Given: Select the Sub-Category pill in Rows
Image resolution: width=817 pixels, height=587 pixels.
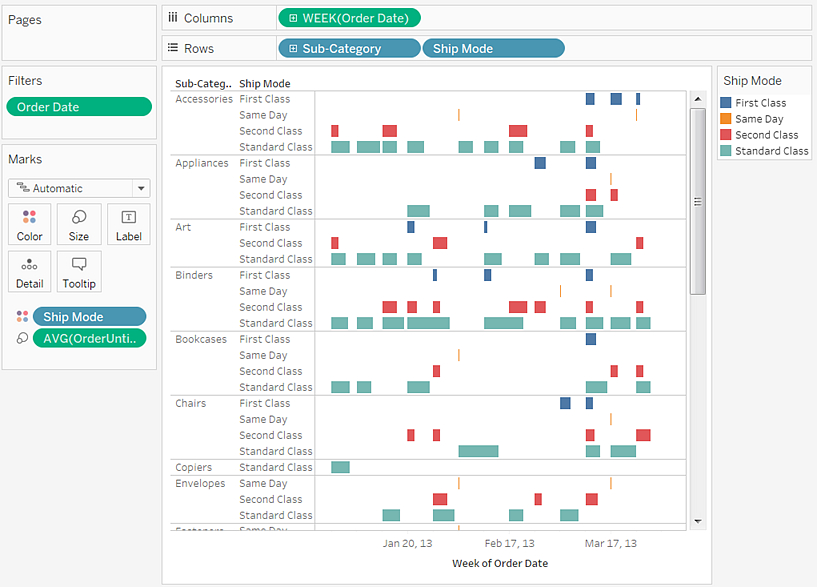Looking at the screenshot, I should pos(350,48).
